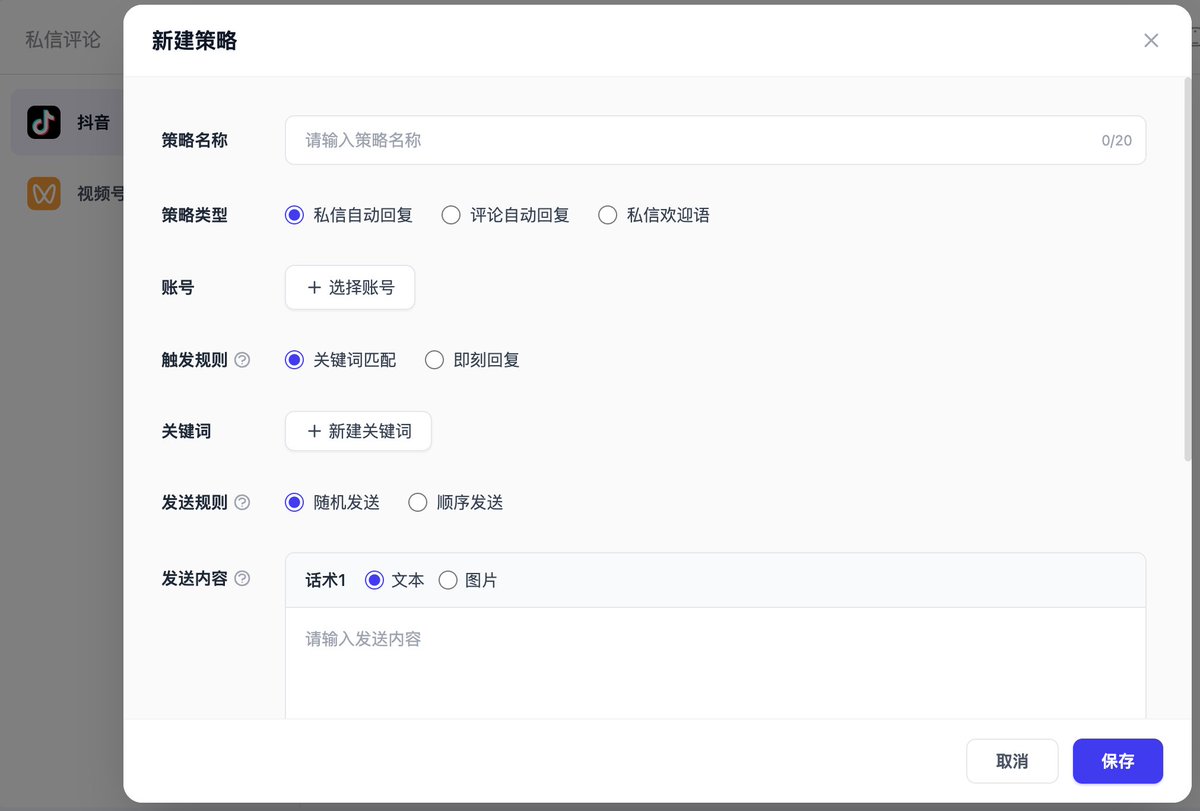Focus the 请输入发送内容 text area
1200x811 pixels.
(x=715, y=663)
